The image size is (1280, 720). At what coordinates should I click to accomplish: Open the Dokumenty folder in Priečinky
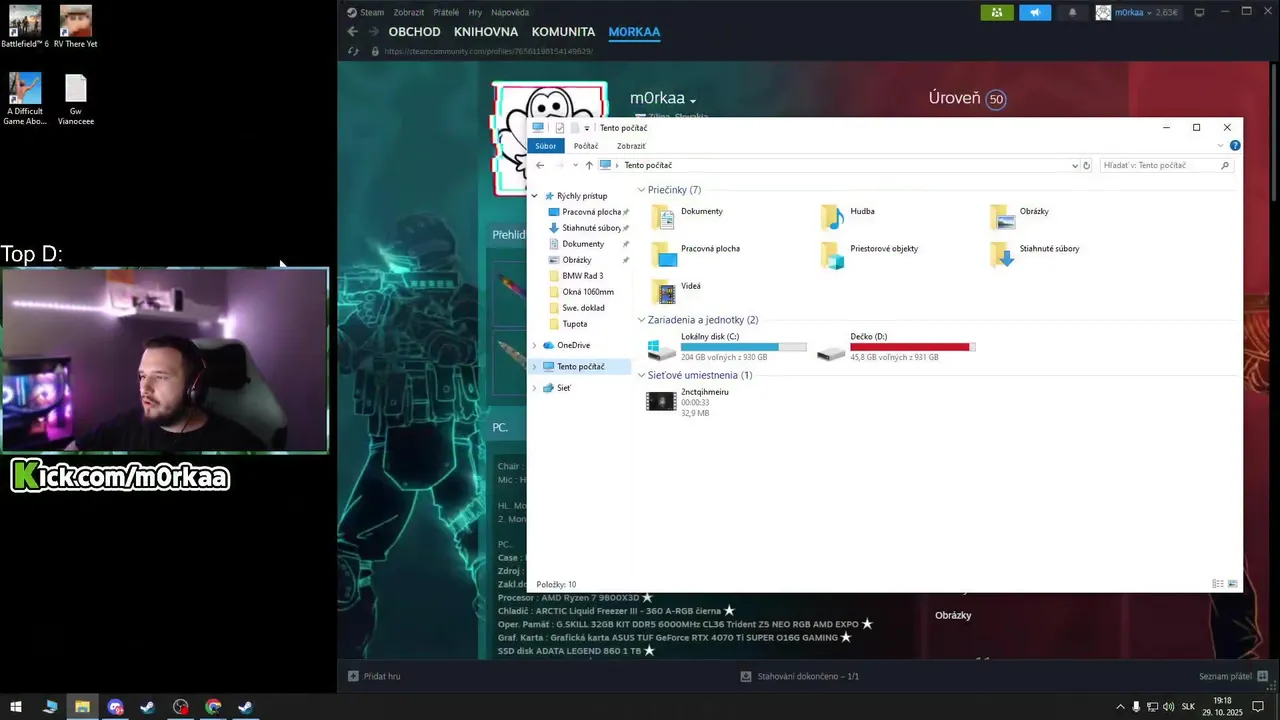[687, 215]
